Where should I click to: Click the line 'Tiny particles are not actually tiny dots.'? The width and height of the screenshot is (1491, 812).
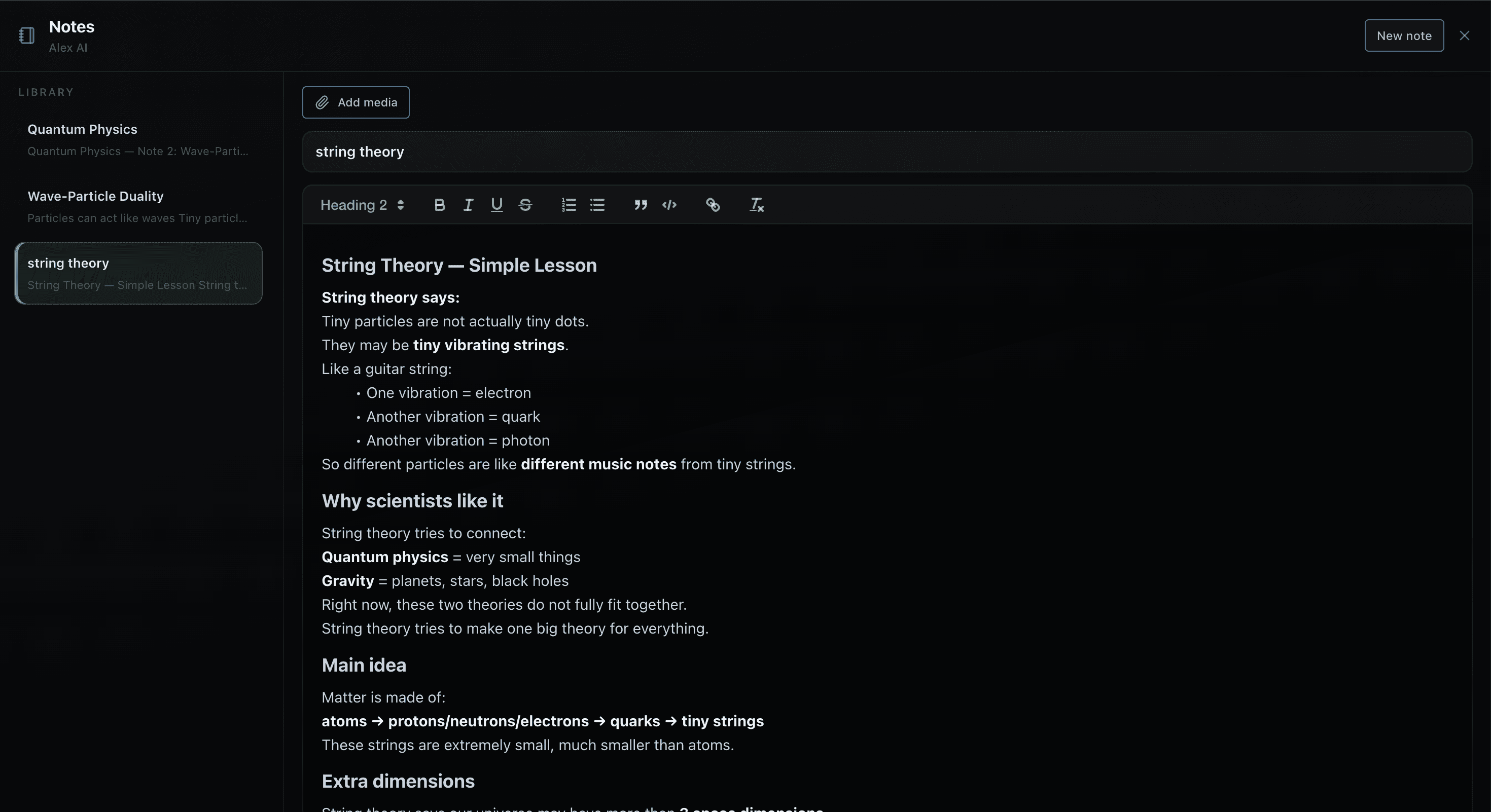click(x=455, y=321)
